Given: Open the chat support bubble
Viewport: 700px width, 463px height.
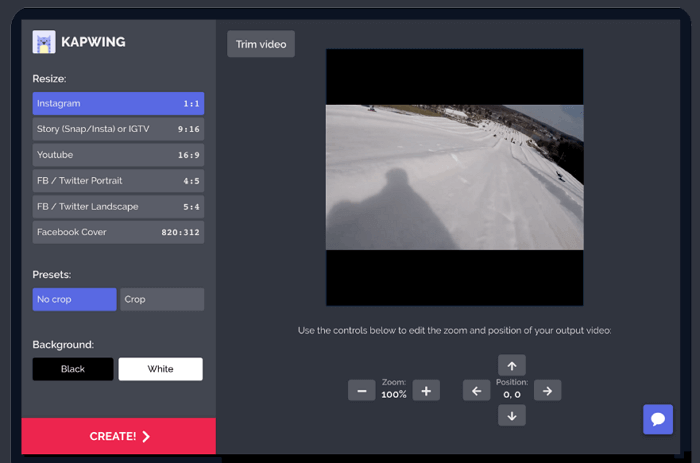Looking at the screenshot, I should pyautogui.click(x=657, y=419).
